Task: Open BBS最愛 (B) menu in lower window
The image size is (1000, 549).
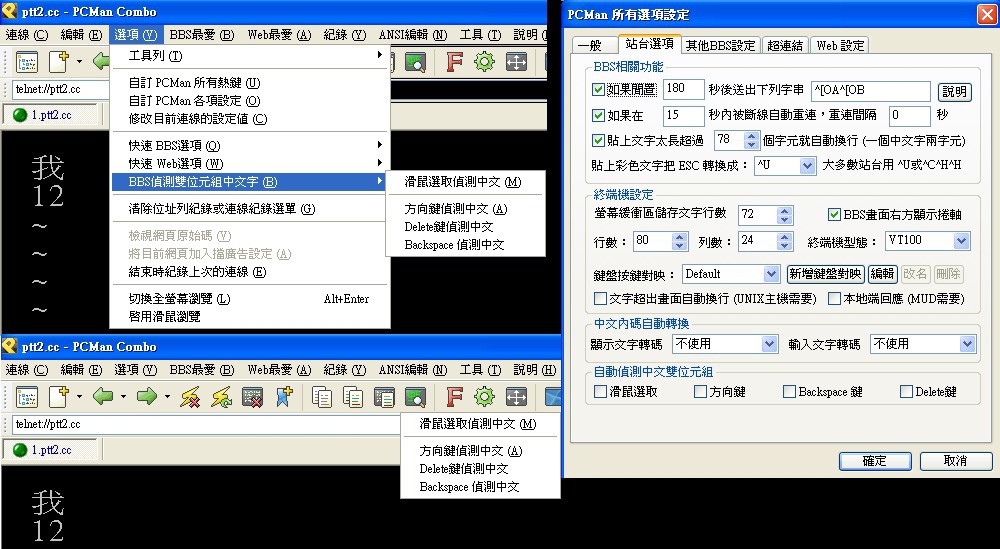Action: (x=202, y=370)
